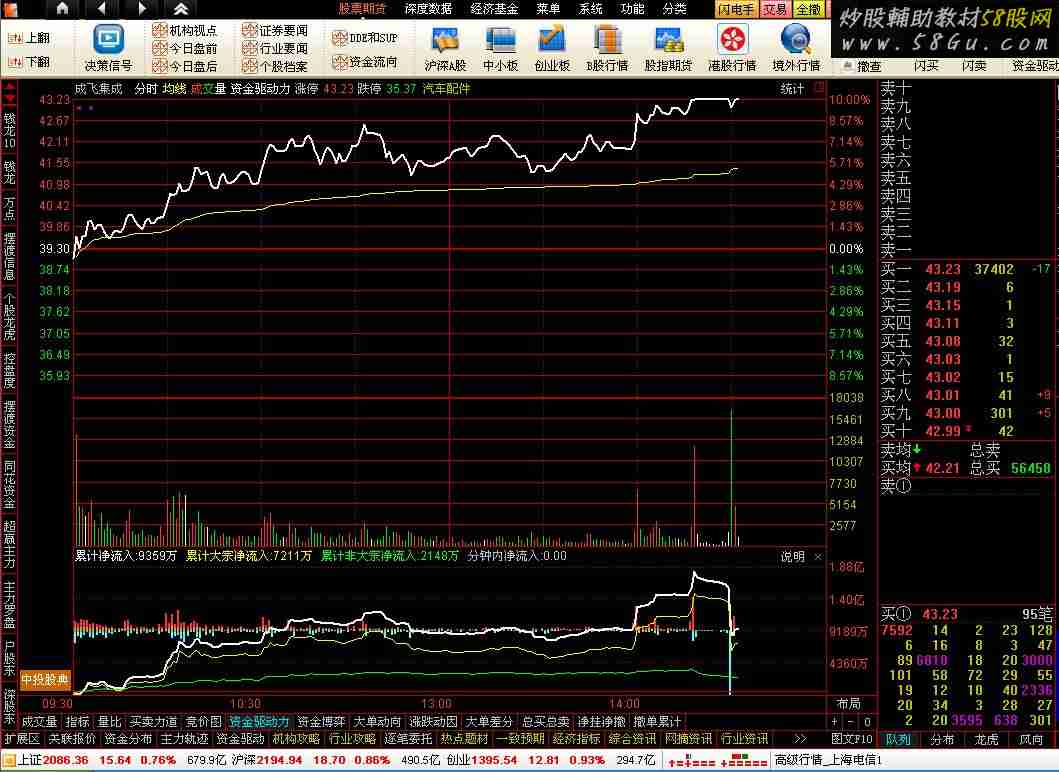Expand the 扩展区 panel
1059x772 pixels.
[x=22, y=740]
